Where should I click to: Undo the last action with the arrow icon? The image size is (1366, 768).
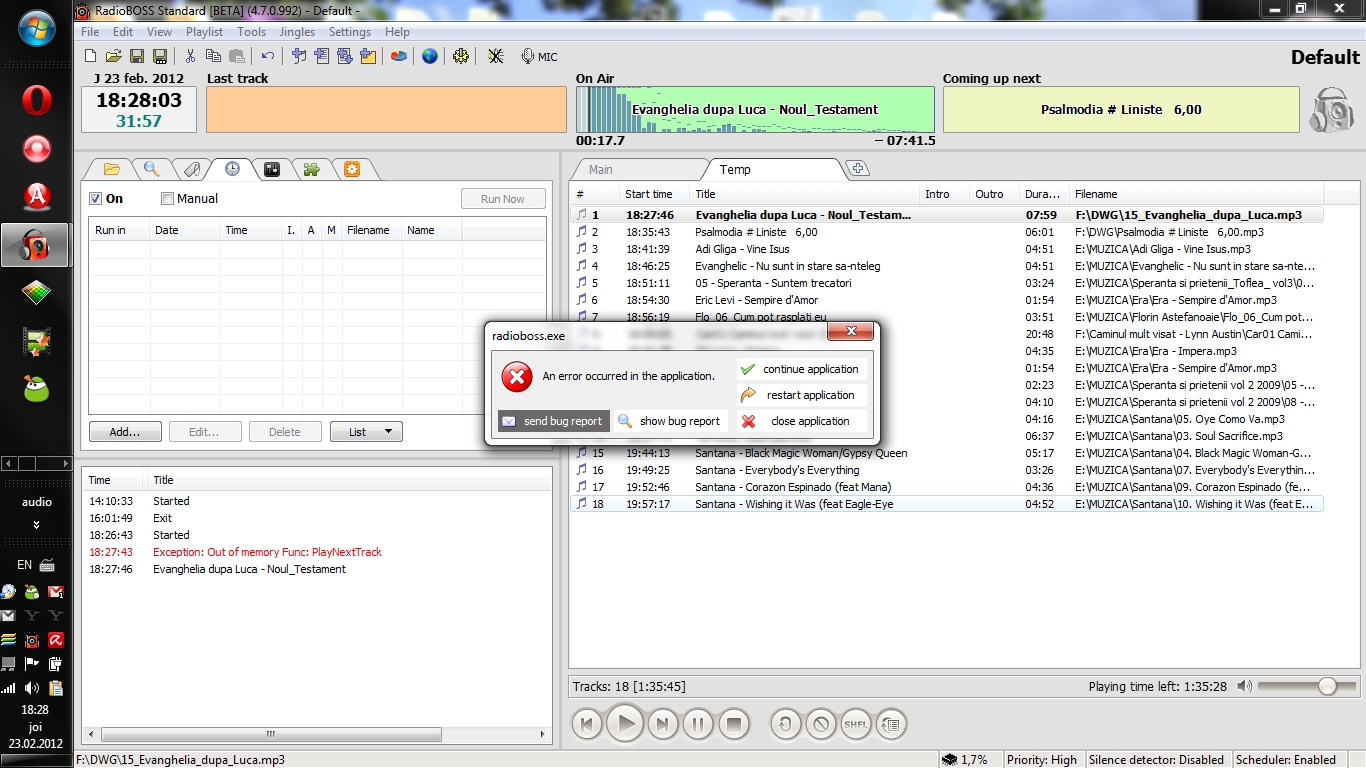coord(267,56)
